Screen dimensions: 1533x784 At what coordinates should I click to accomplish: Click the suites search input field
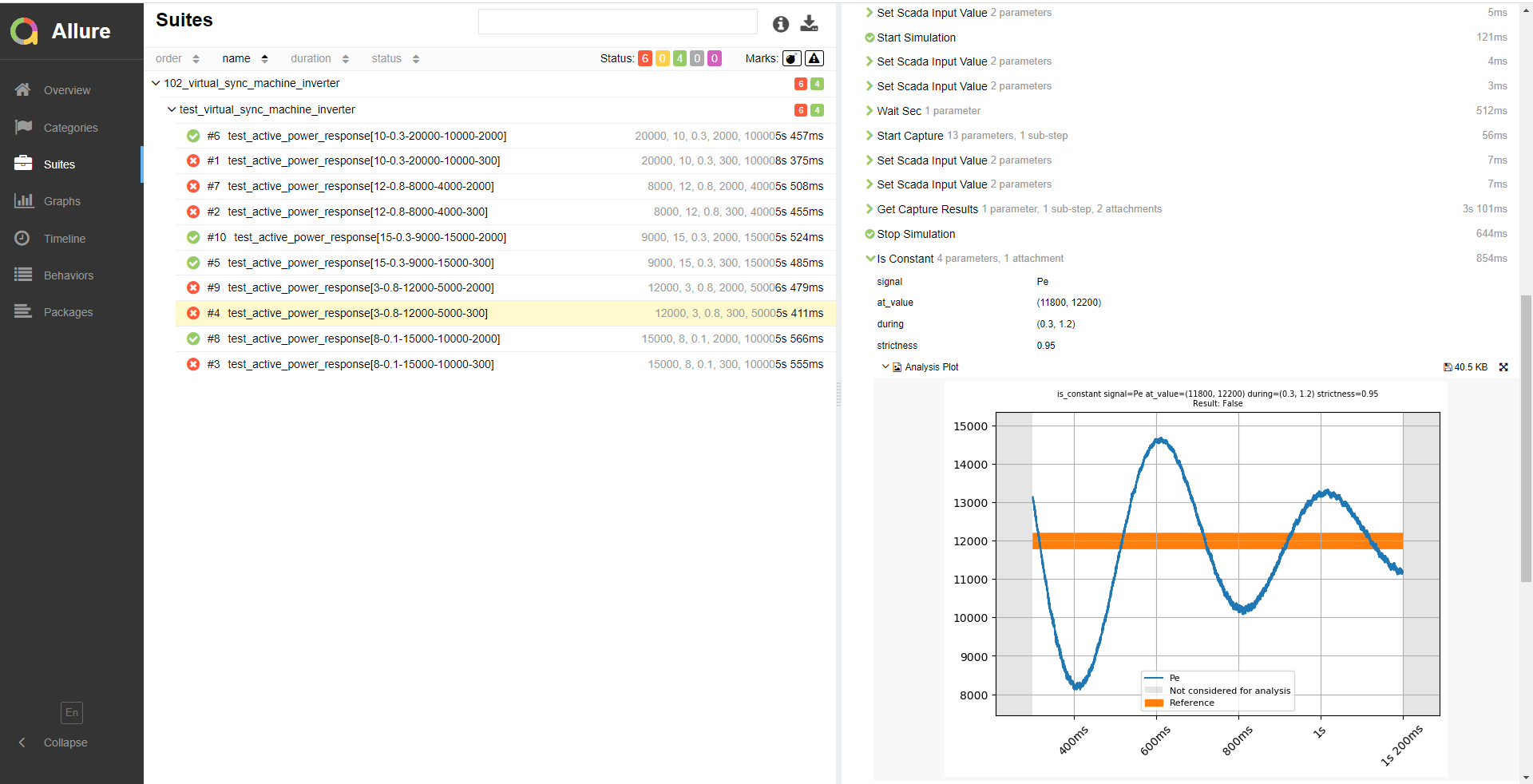click(617, 22)
